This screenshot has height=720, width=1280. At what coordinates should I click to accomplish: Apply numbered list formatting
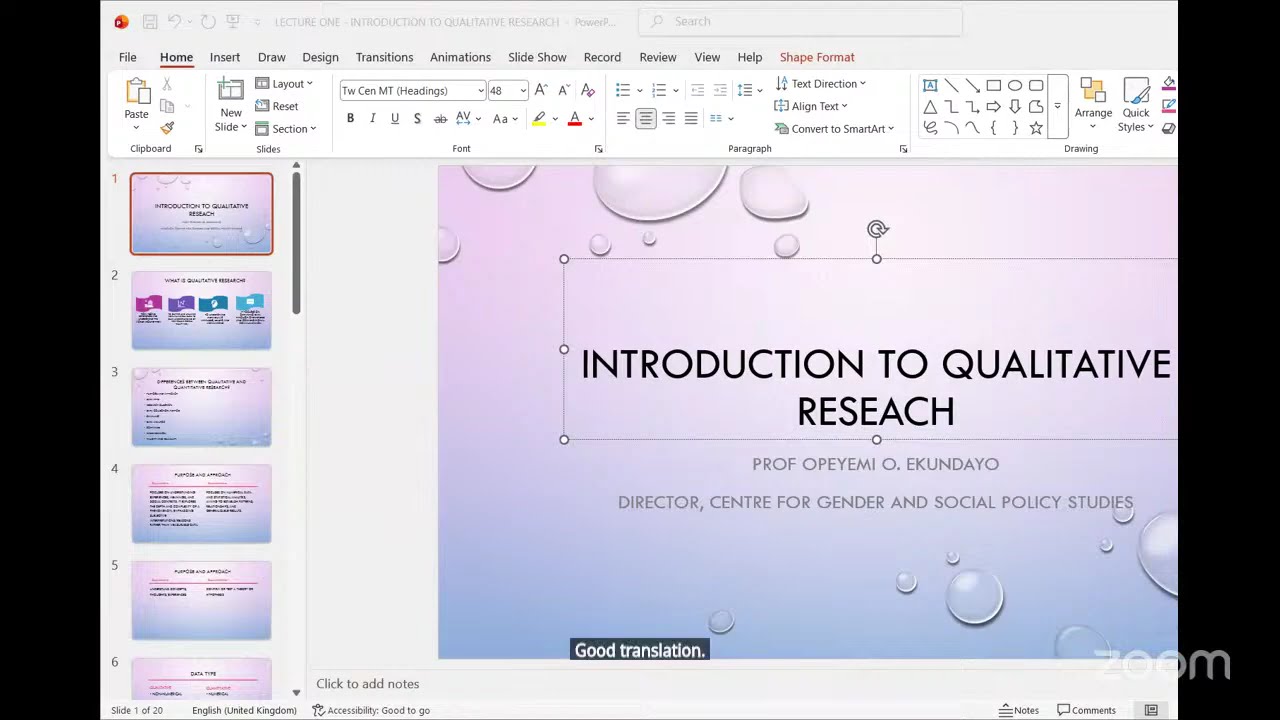click(x=659, y=91)
